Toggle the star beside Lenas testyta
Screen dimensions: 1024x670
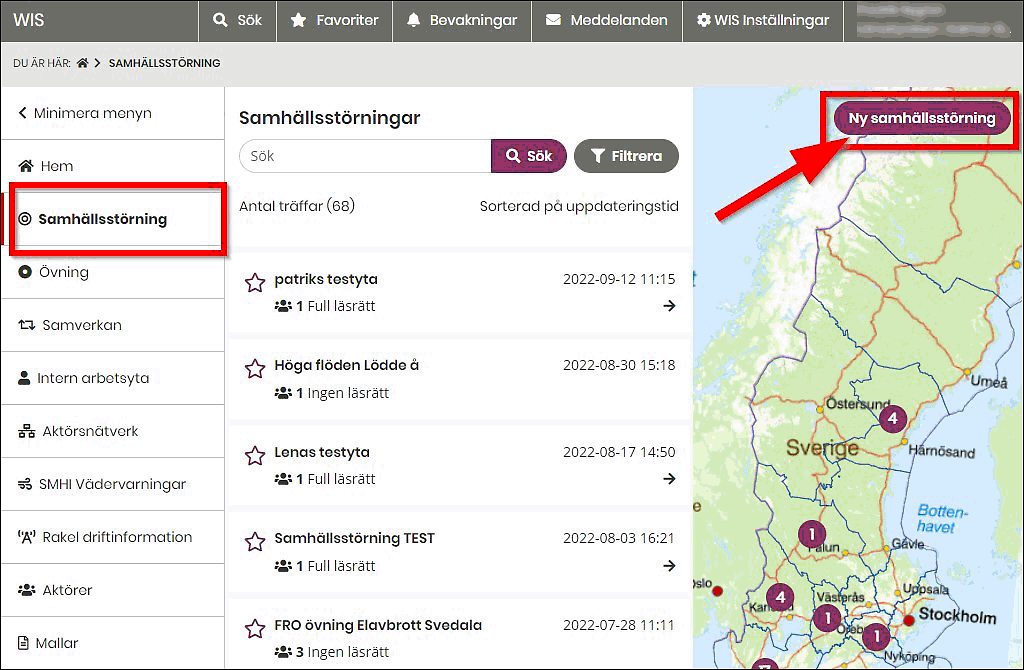click(x=254, y=455)
